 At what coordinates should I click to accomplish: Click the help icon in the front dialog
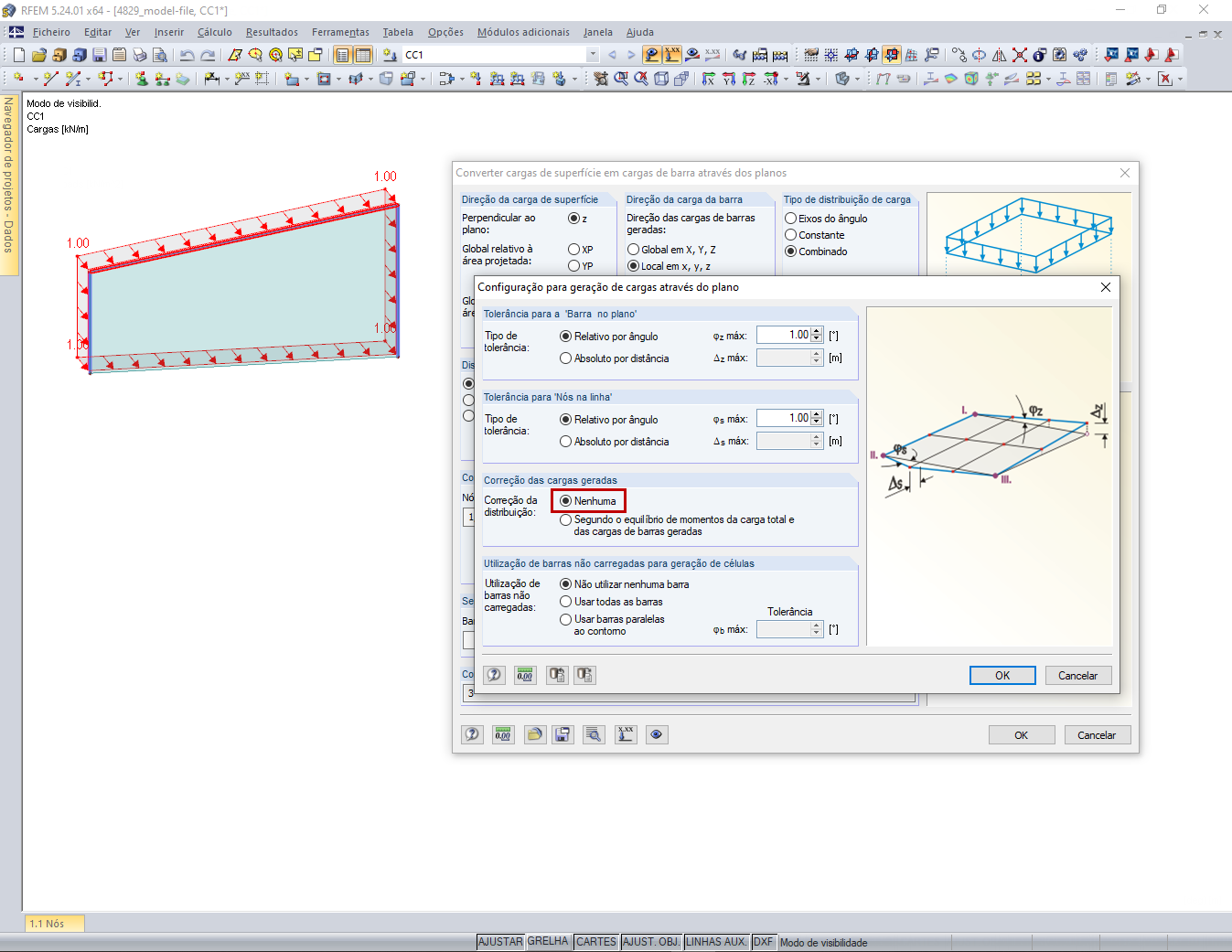pos(494,675)
